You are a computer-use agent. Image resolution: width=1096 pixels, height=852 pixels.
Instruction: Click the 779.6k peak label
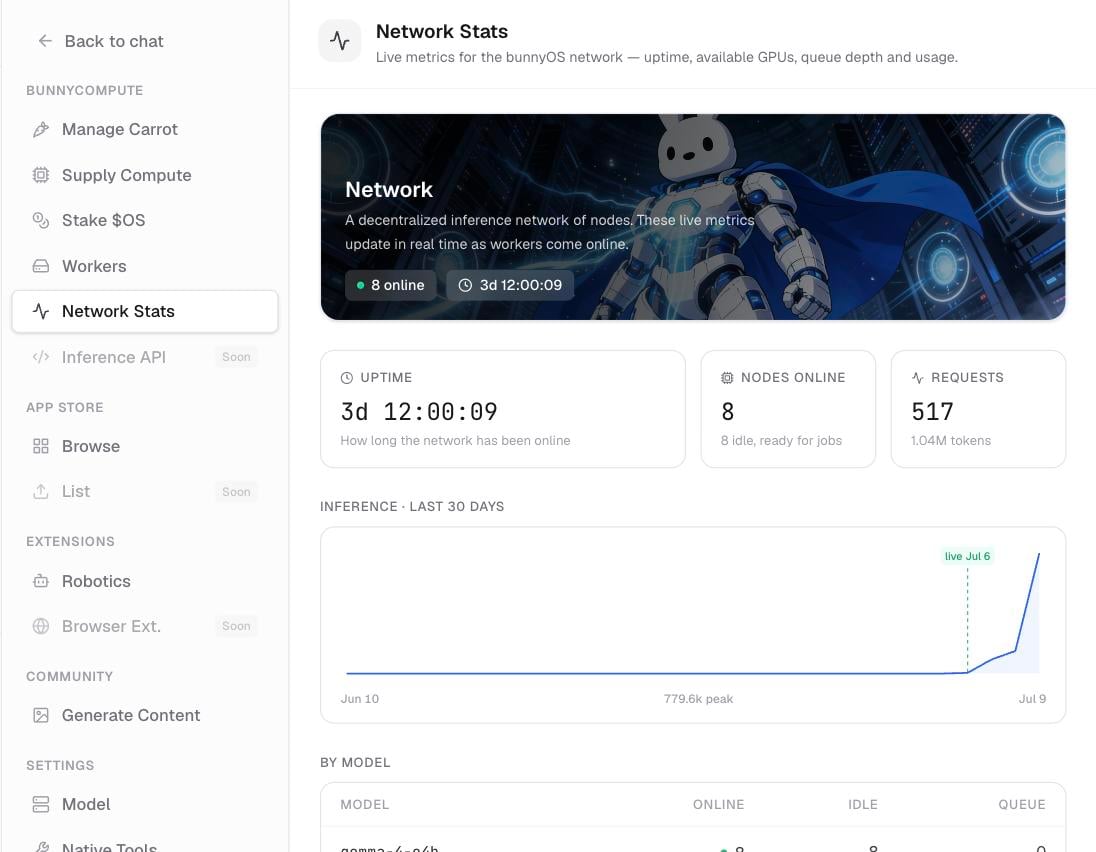[x=698, y=699]
